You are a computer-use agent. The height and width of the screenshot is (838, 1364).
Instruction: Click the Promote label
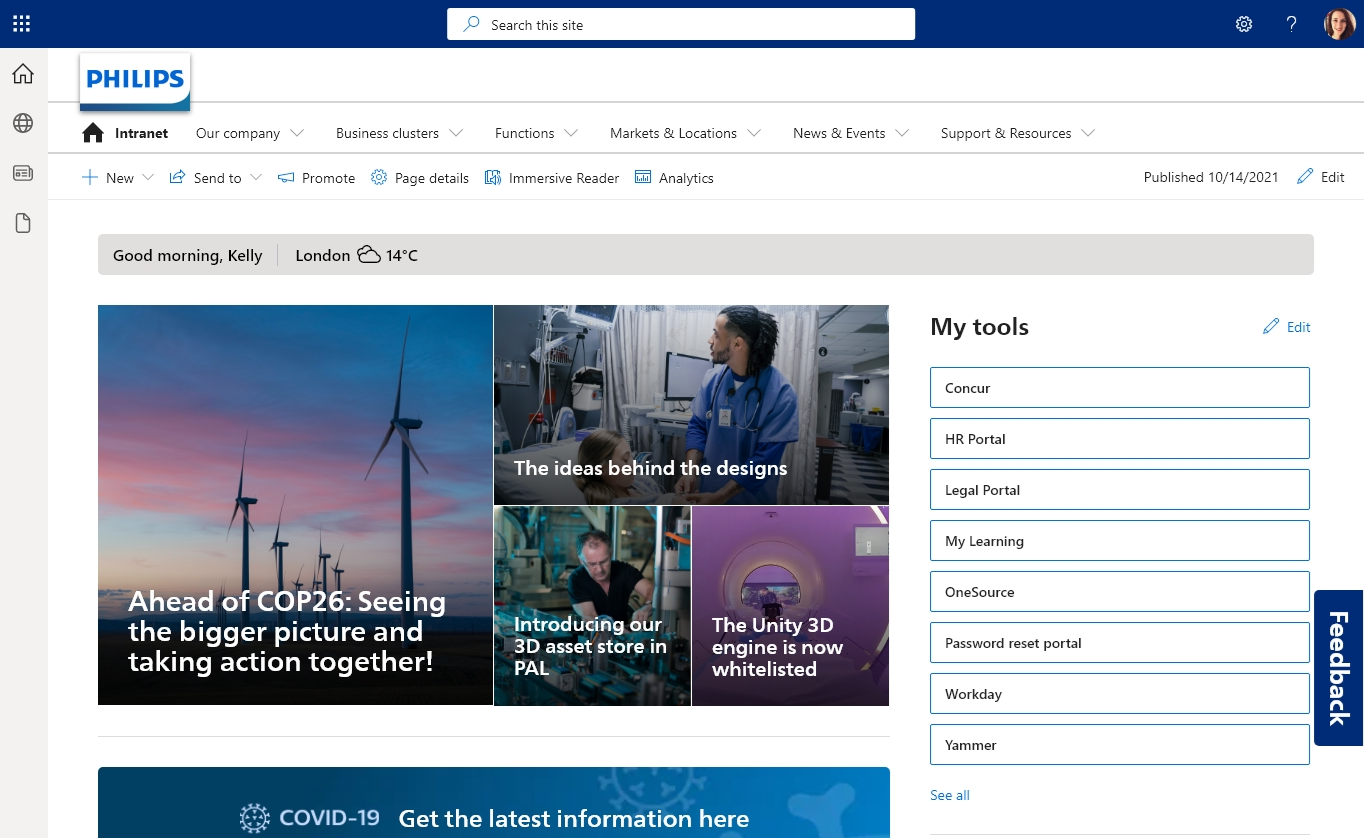pos(328,178)
